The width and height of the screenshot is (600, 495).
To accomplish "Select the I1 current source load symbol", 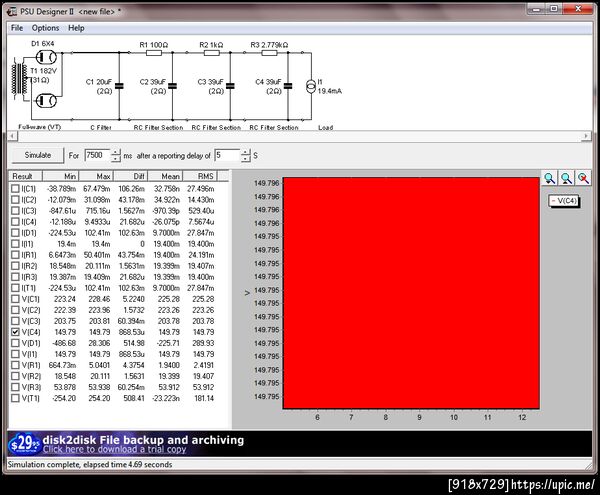I will [311, 86].
